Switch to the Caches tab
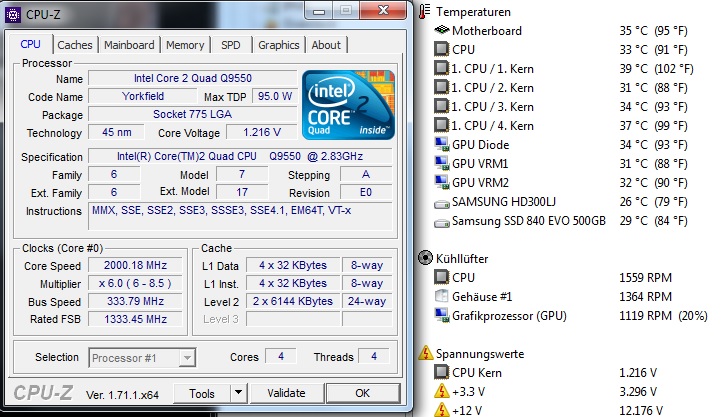 (75, 45)
